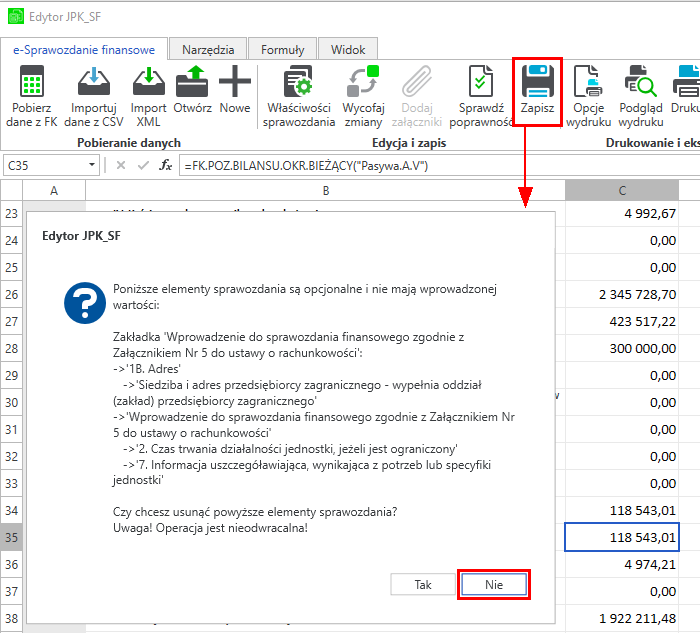Undo changes with Wycofaj zmiany
Screen dimensions: 700x633
[362, 83]
